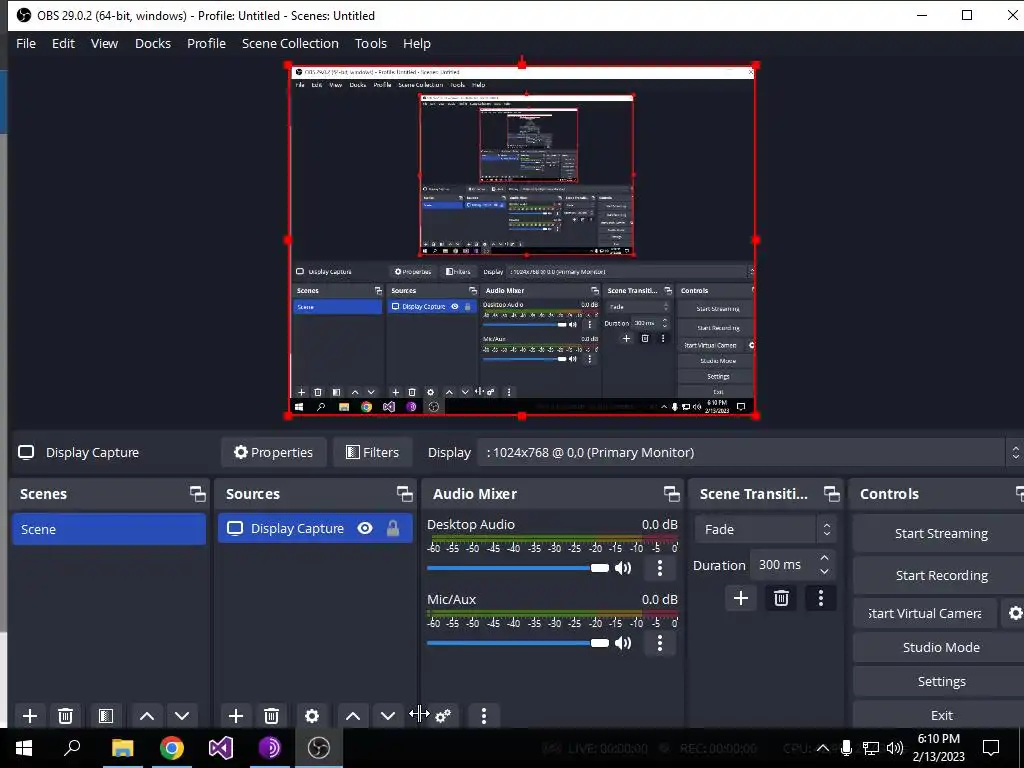This screenshot has width=1024, height=768.
Task: Click the Properties button
Action: (x=274, y=452)
